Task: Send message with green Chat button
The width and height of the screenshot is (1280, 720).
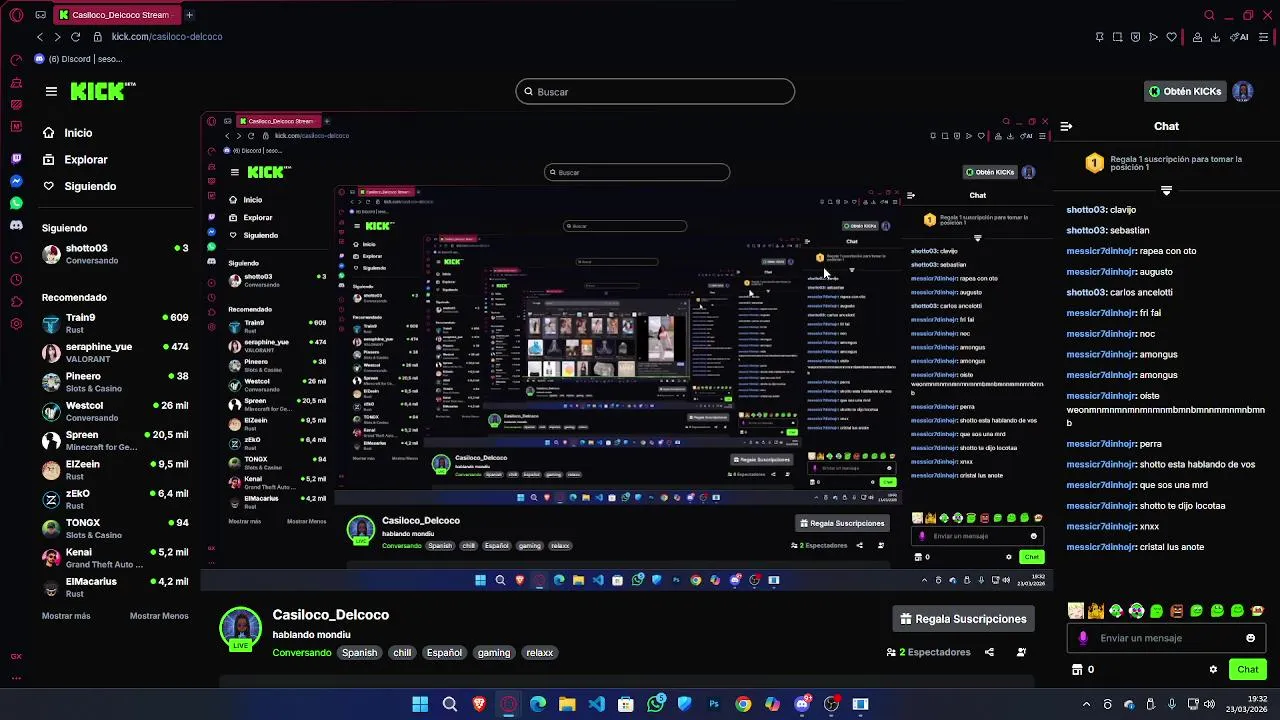Action: click(x=1248, y=669)
